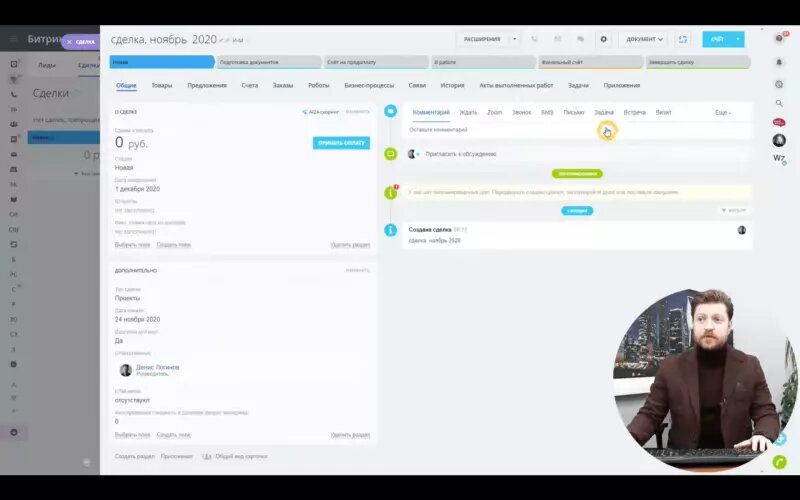Screen dimensions: 800x500
Task: Click the pink chat icon in right sidebar
Action: pos(779,122)
